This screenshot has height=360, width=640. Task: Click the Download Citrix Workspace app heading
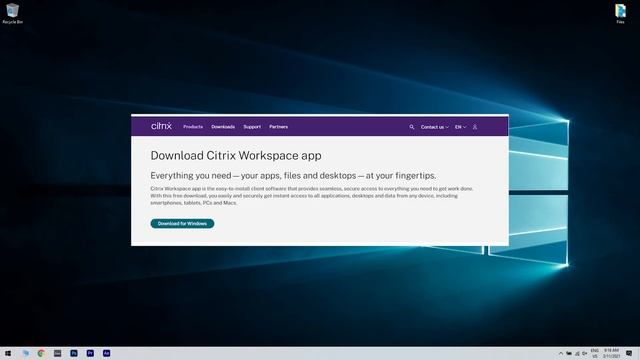pos(236,156)
